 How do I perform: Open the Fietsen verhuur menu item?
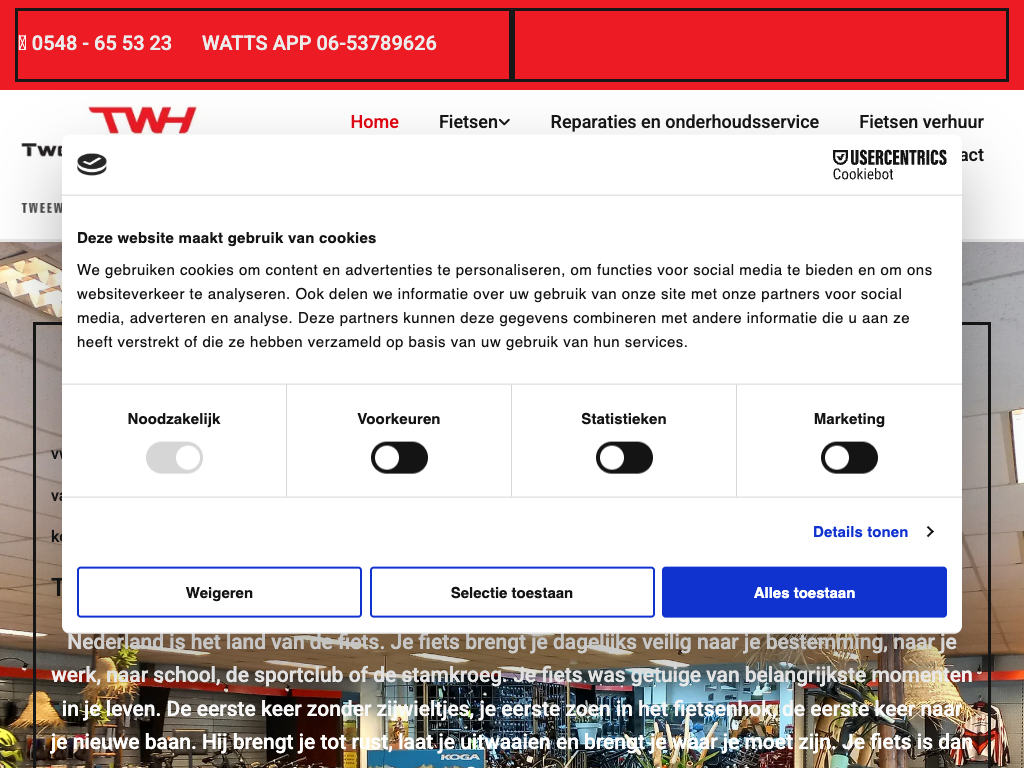click(921, 121)
